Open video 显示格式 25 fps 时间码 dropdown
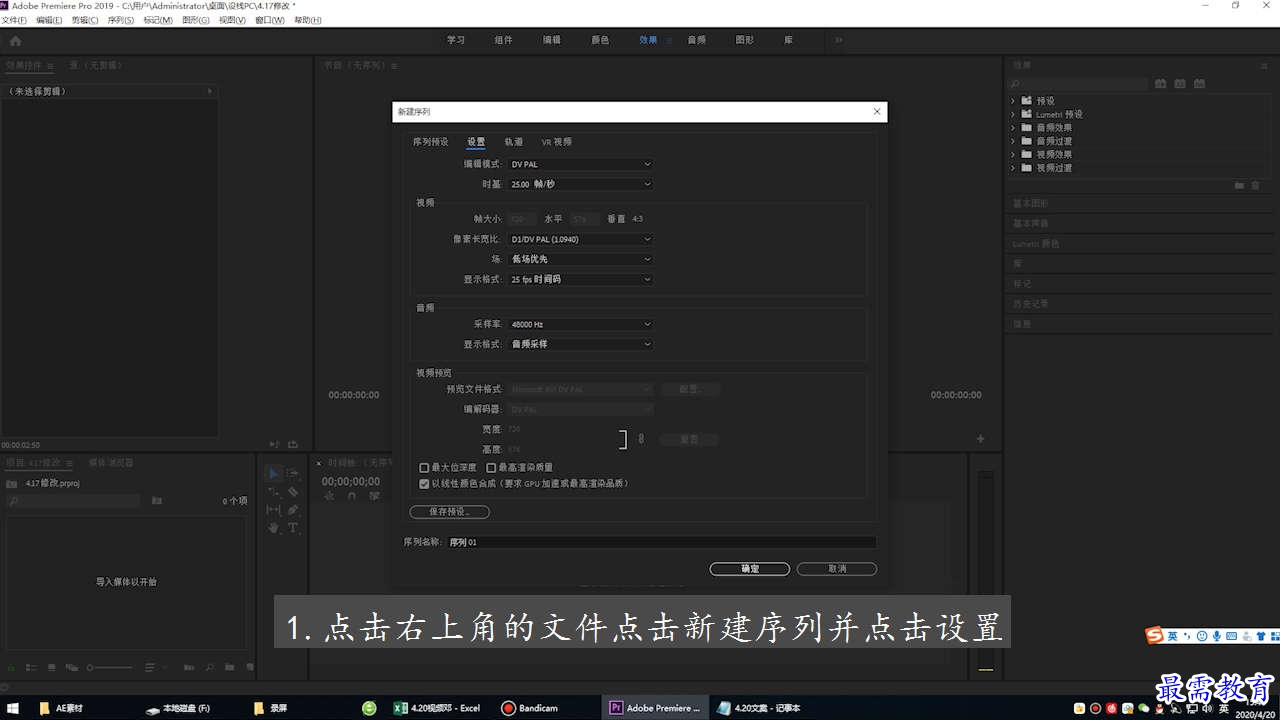The width and height of the screenshot is (1280, 720). (x=580, y=279)
